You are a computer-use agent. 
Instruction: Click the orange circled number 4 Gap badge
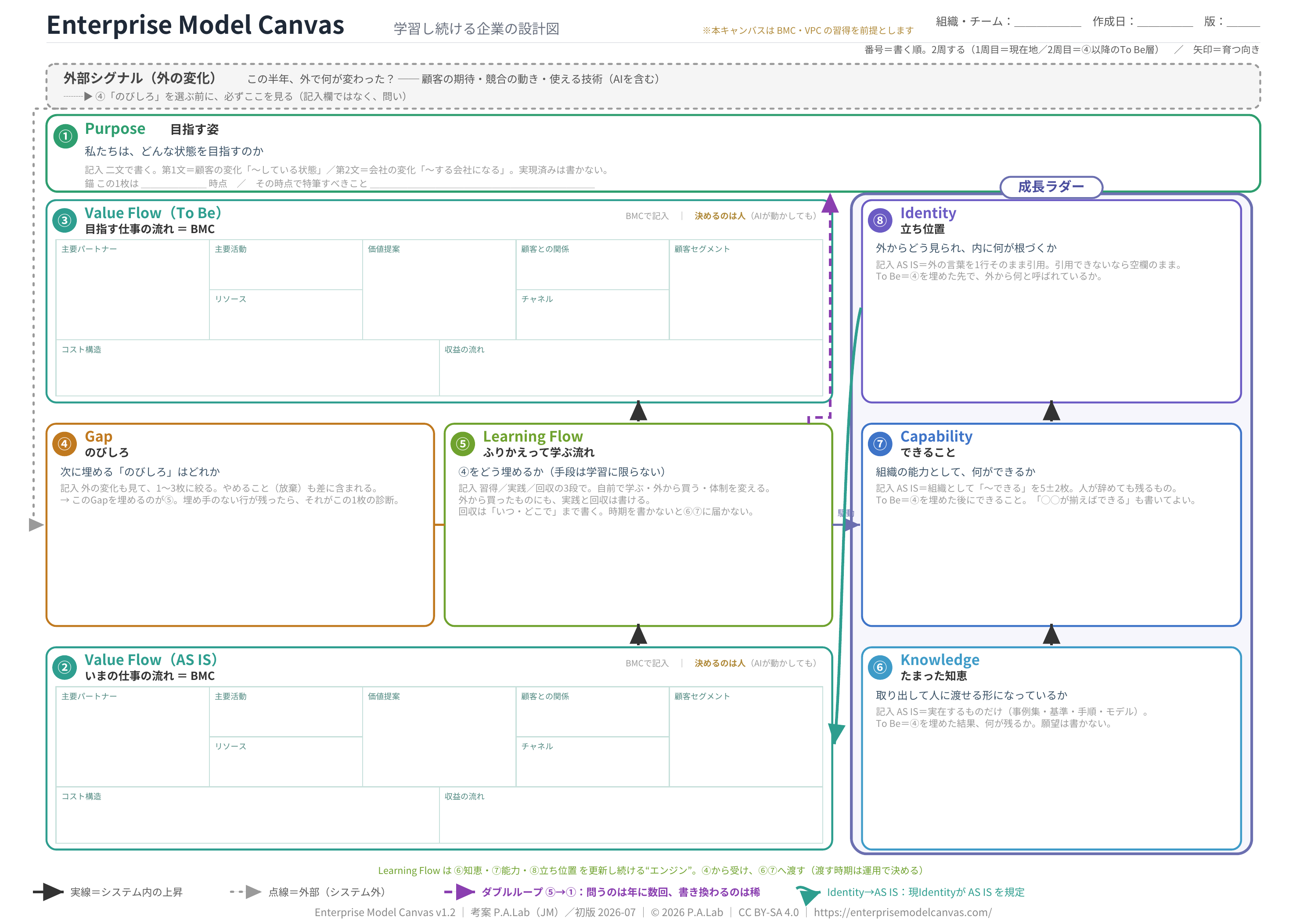pyautogui.click(x=65, y=443)
